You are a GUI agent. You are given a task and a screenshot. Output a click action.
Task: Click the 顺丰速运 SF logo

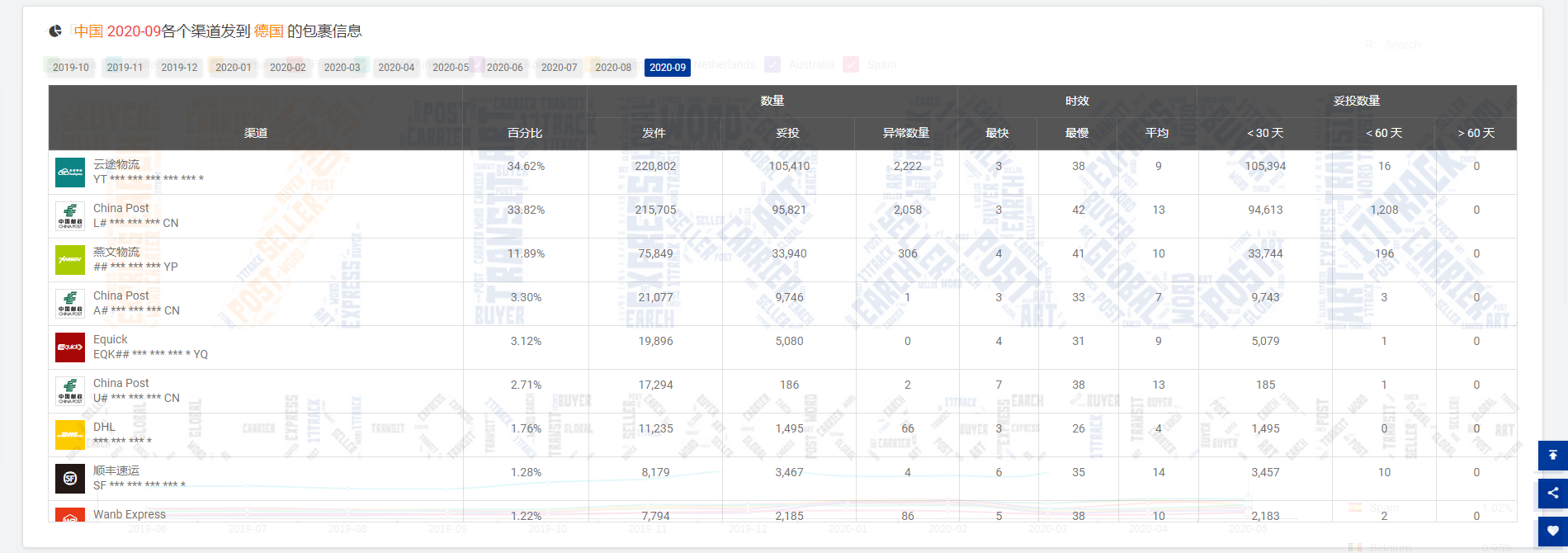[70, 479]
